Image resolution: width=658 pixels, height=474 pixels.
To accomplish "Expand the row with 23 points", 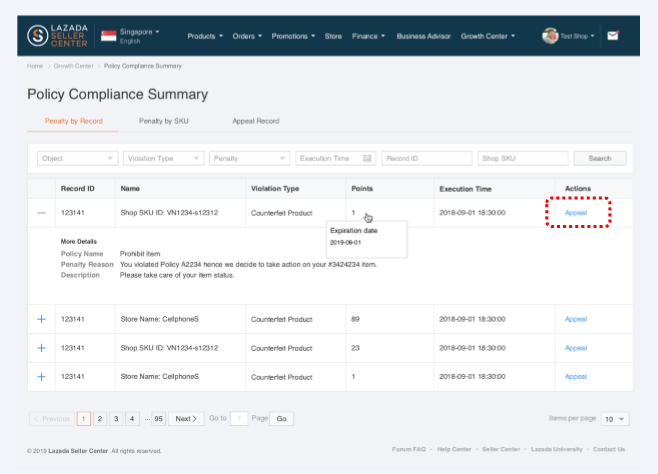I will point(41,348).
